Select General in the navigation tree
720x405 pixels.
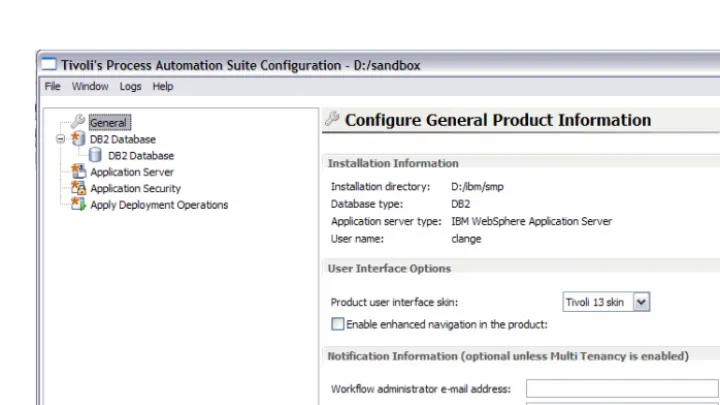(110, 122)
